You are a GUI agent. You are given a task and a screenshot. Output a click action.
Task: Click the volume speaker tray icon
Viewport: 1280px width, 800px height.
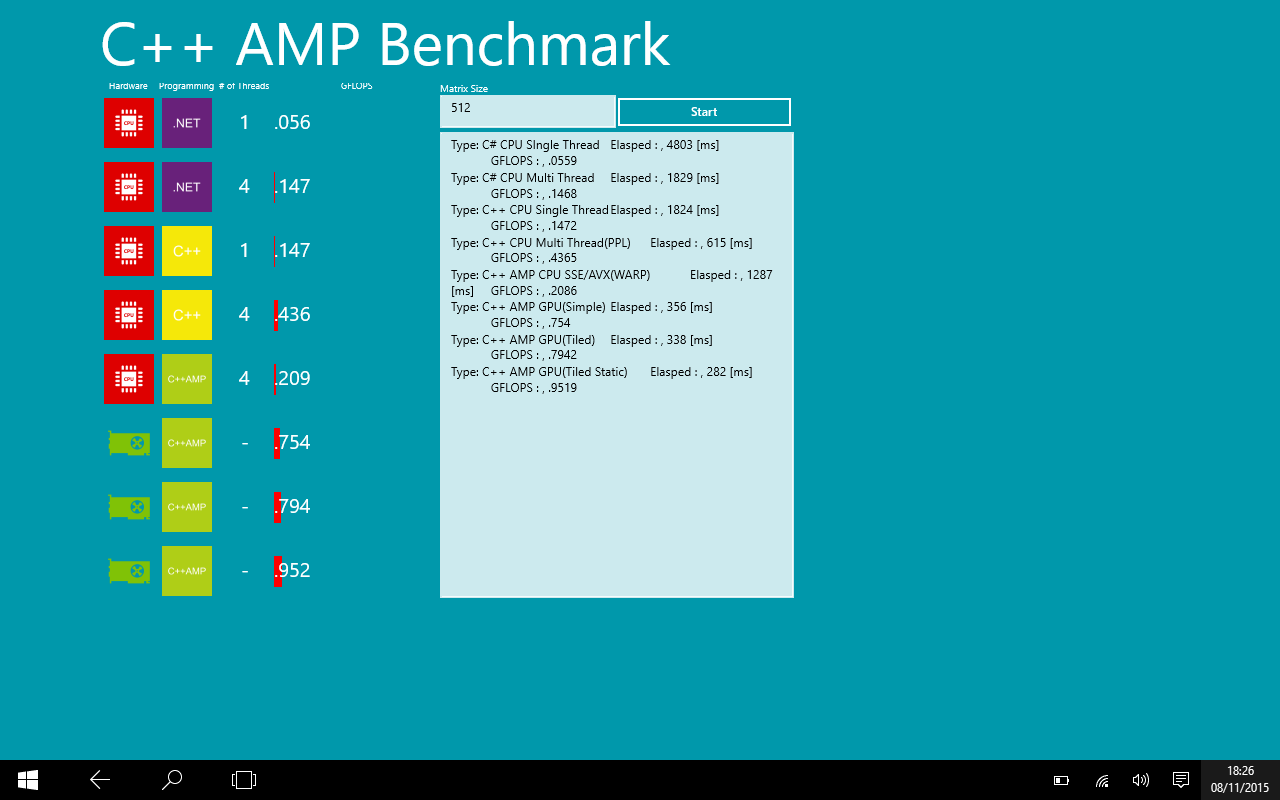point(1140,780)
